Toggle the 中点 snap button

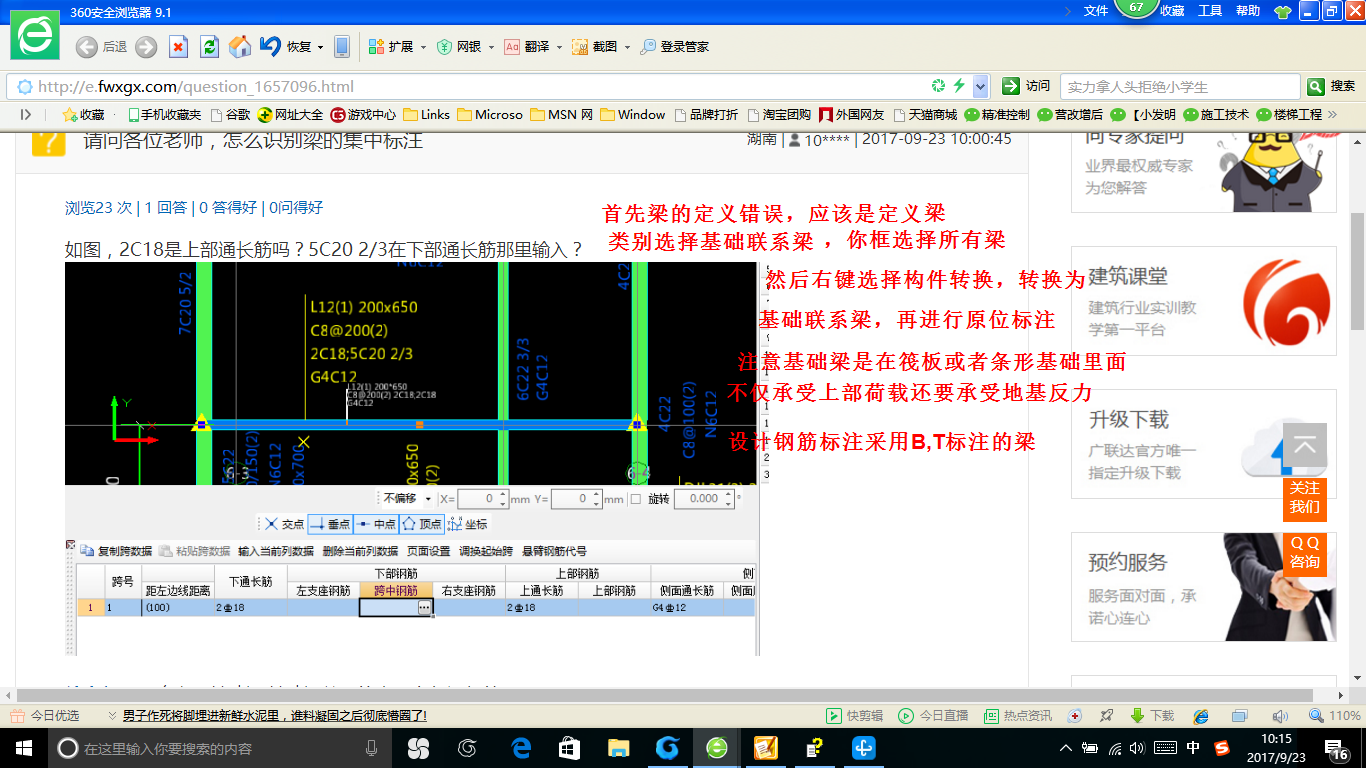coord(377,524)
